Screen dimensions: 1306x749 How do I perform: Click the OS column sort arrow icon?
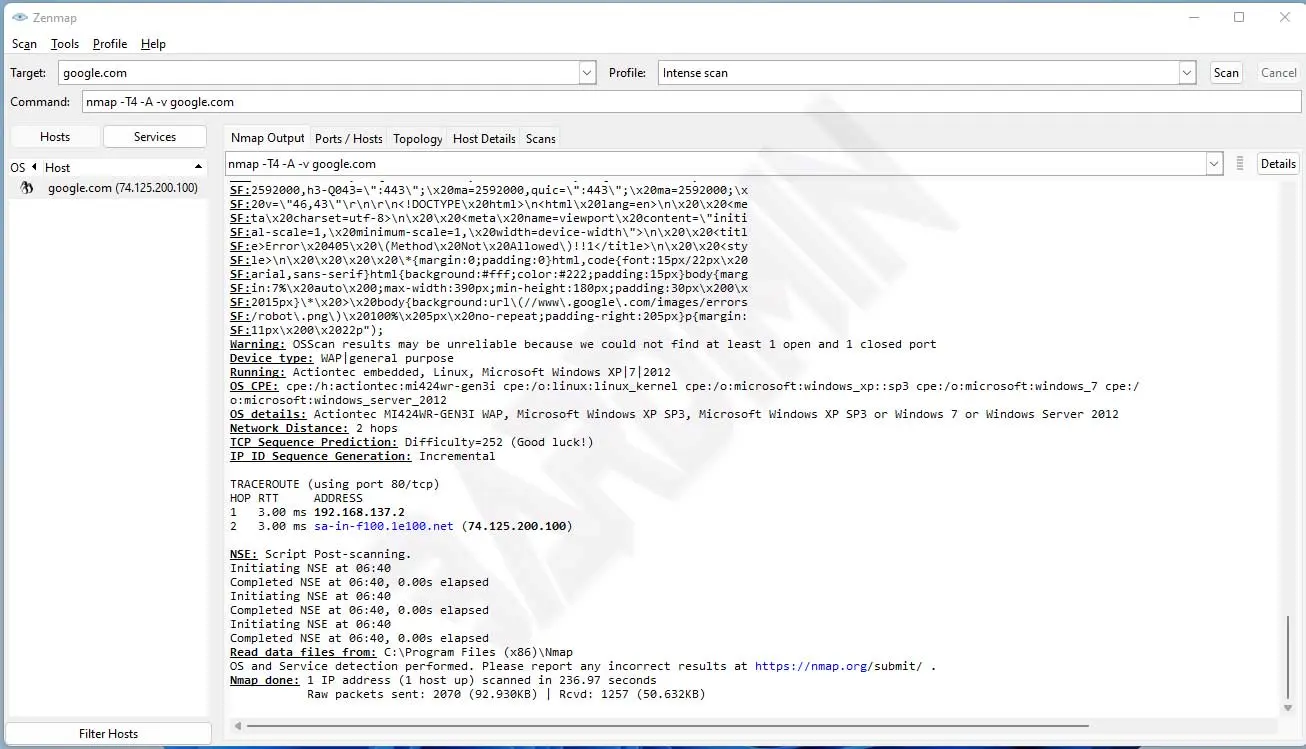(x=34, y=167)
